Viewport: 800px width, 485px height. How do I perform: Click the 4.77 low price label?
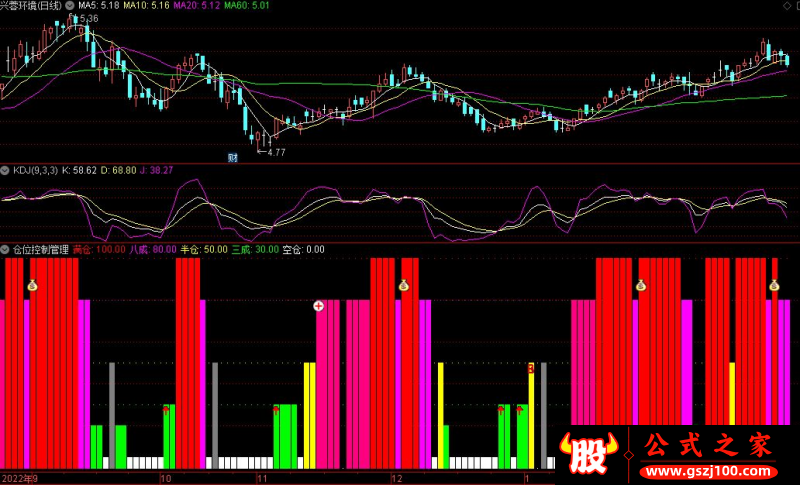tap(276, 152)
